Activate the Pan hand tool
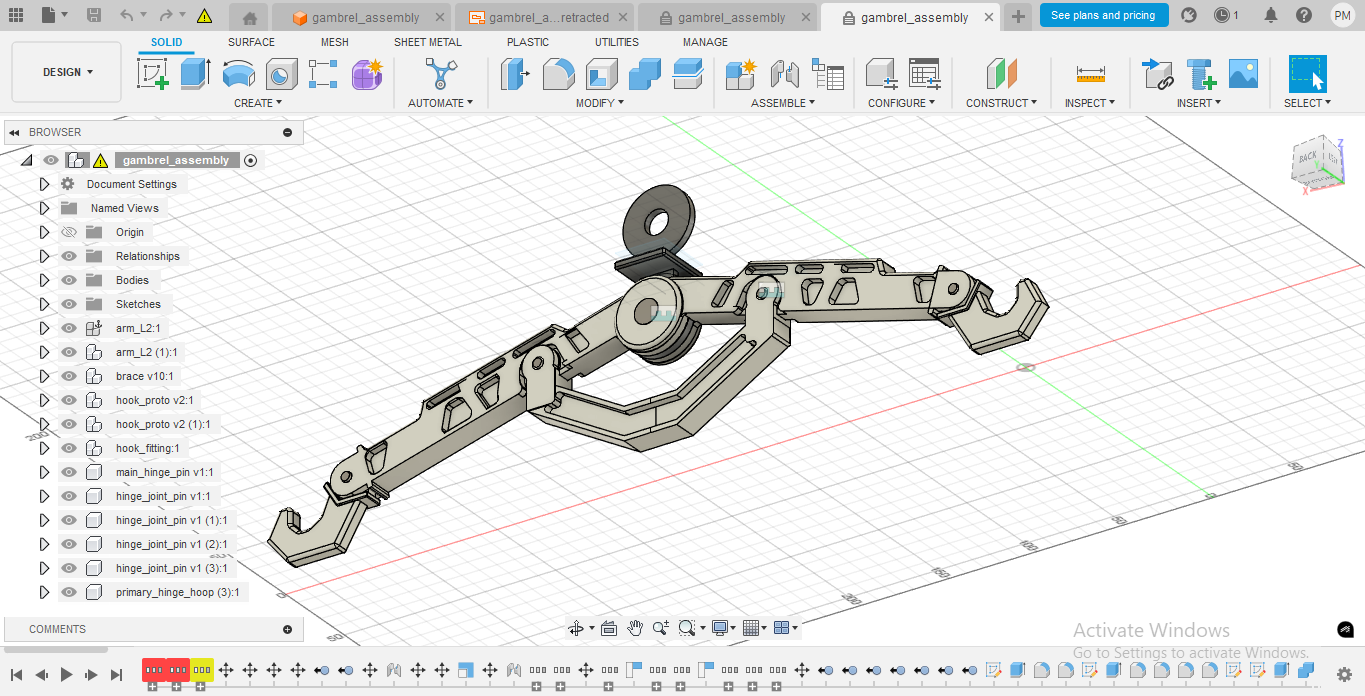 pos(635,628)
